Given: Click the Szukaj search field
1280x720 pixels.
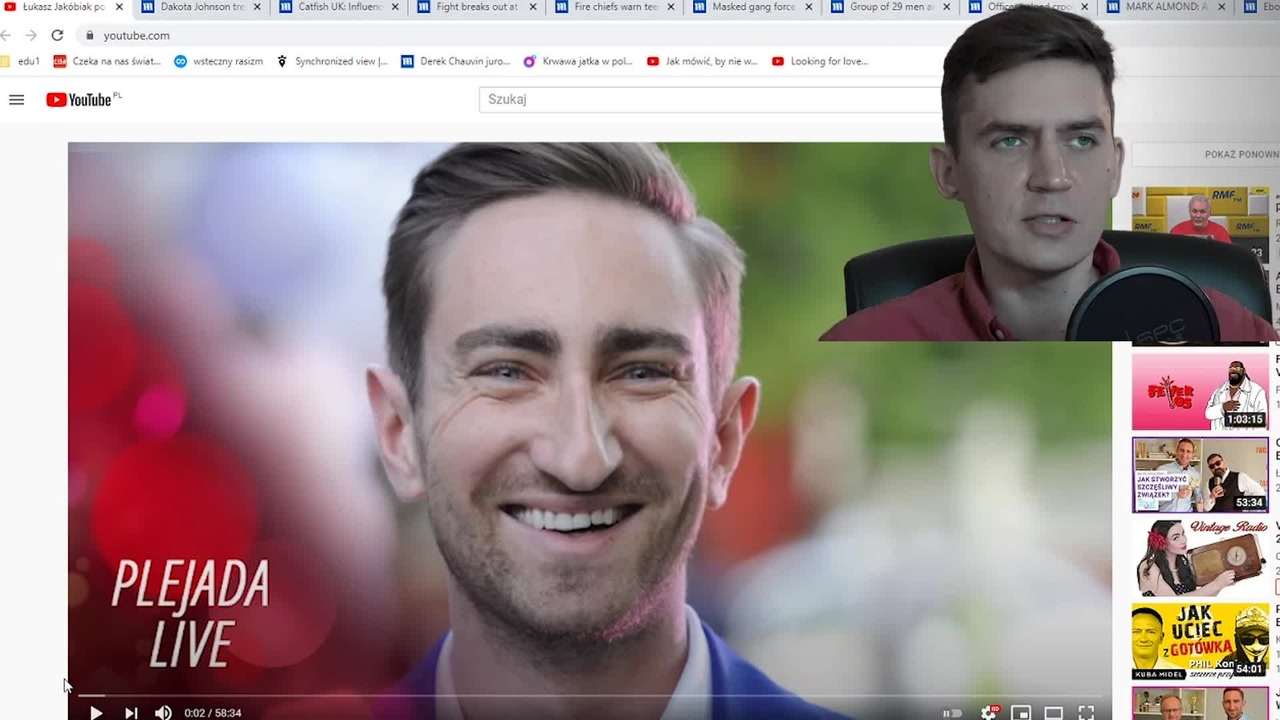Looking at the screenshot, I should tap(710, 99).
